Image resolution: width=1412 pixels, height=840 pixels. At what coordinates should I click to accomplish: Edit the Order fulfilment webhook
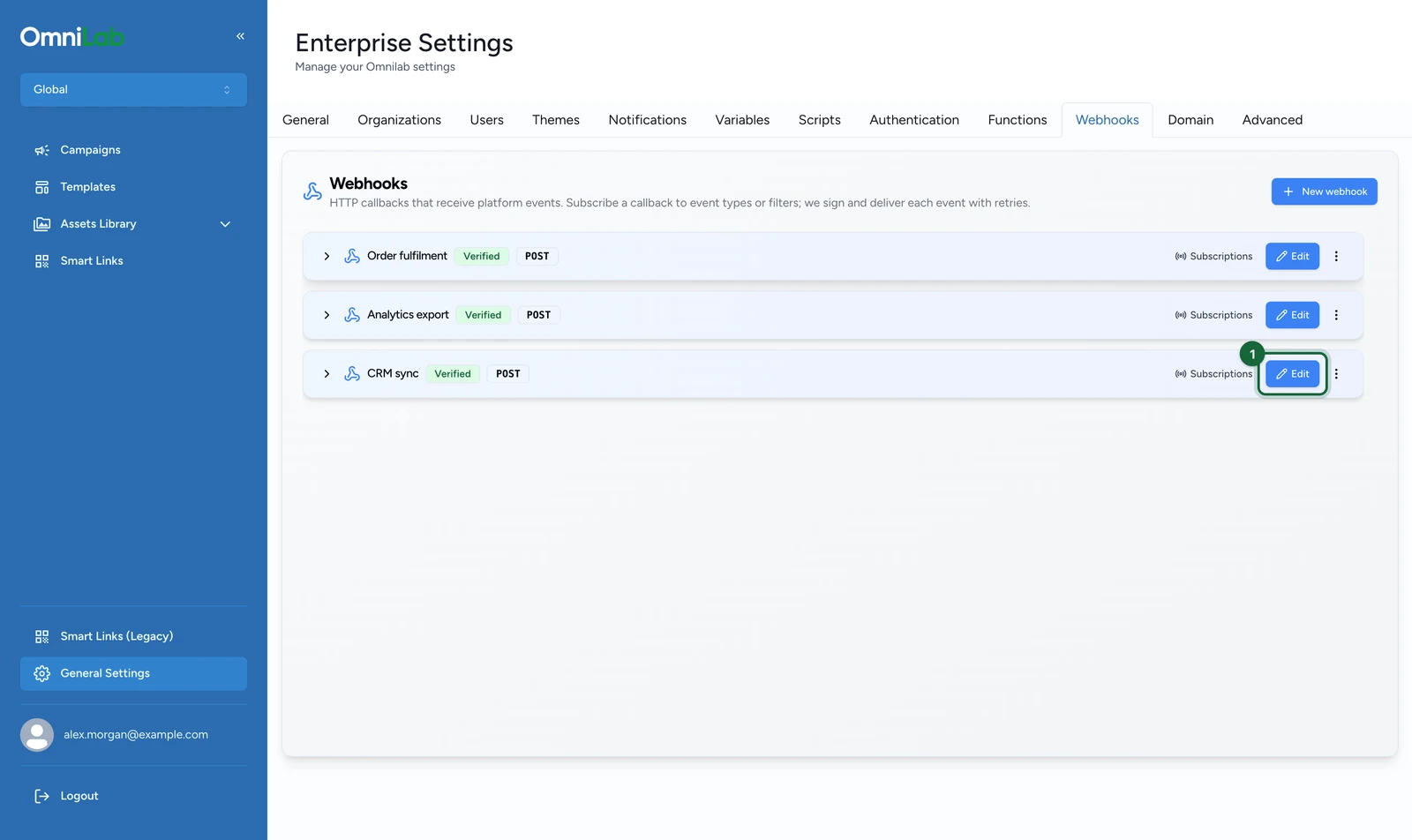tap(1292, 256)
